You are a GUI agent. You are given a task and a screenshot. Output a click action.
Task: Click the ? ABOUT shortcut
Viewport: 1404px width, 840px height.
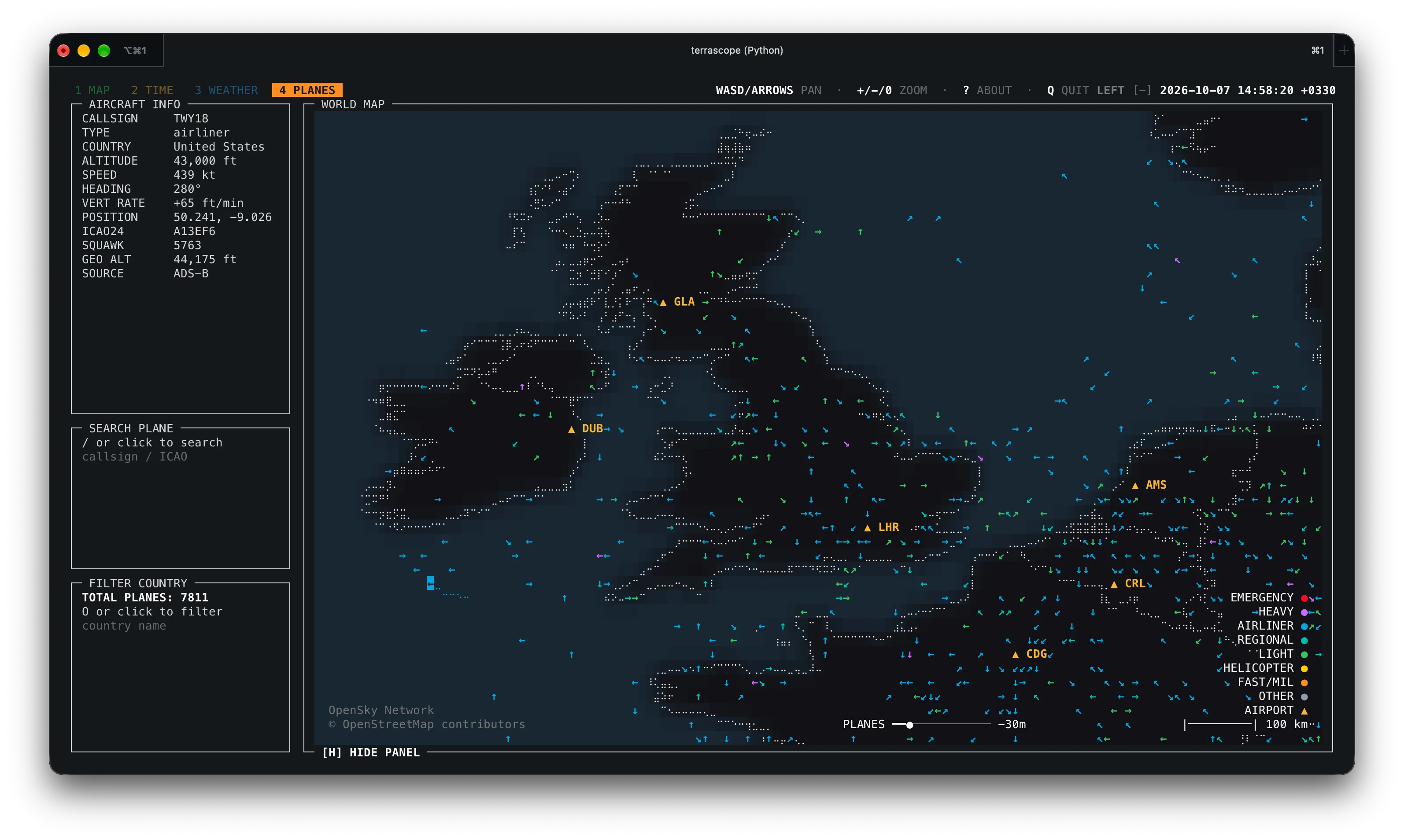(987, 90)
